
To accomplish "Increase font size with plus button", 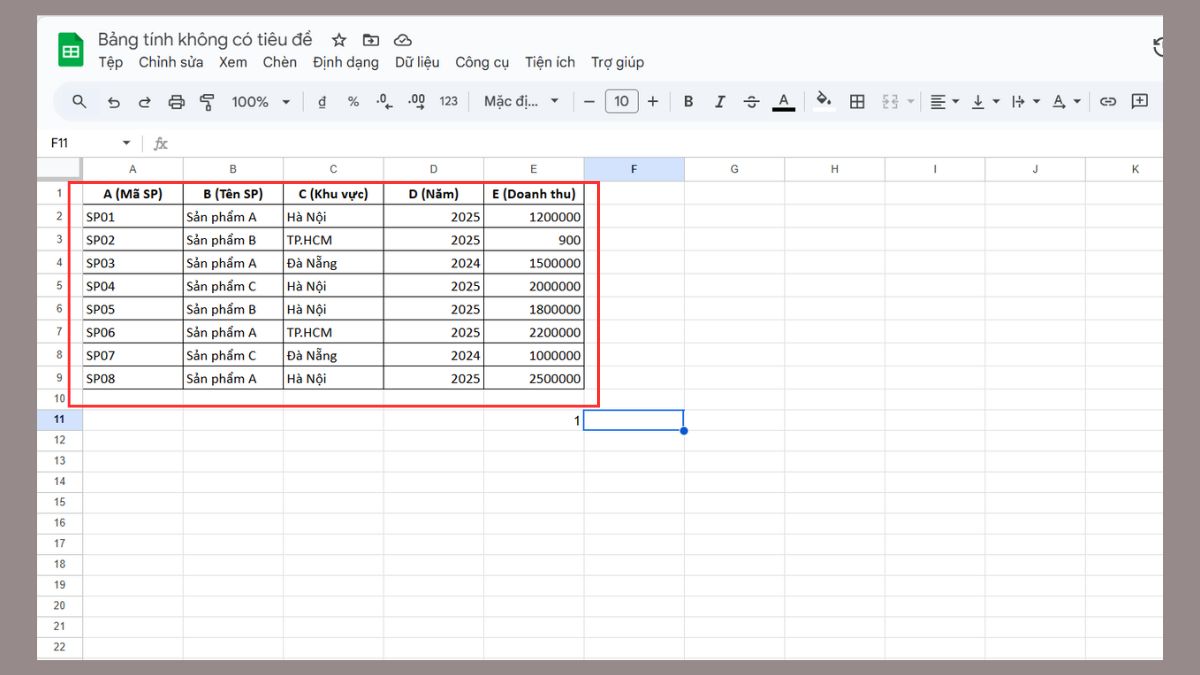I will pos(653,102).
